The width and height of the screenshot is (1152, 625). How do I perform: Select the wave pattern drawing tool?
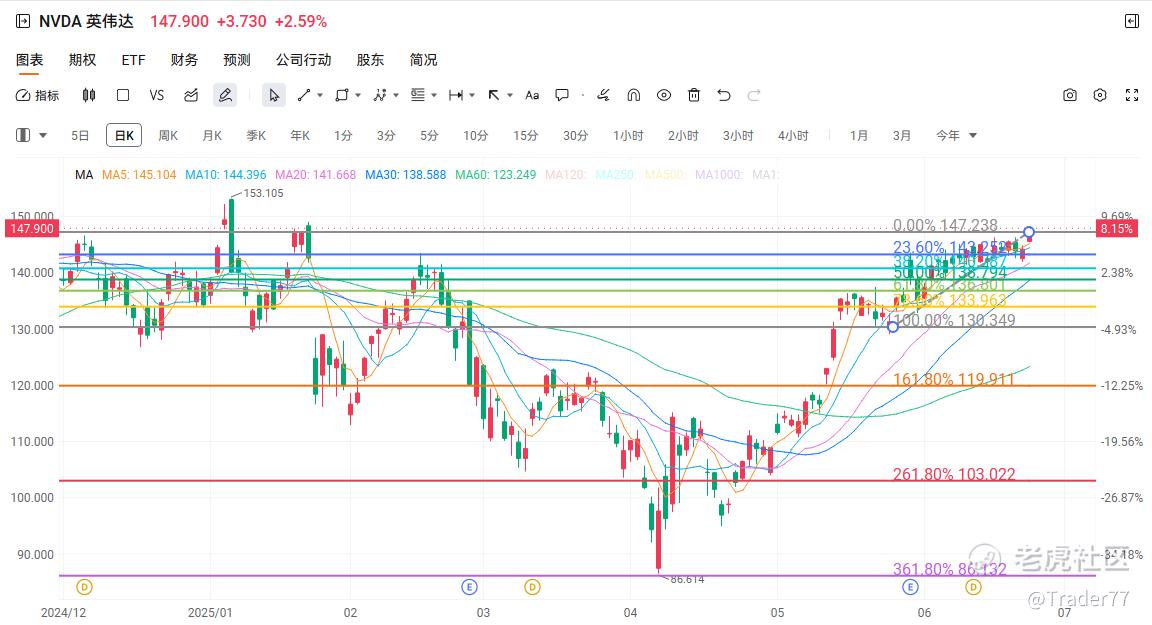click(380, 95)
